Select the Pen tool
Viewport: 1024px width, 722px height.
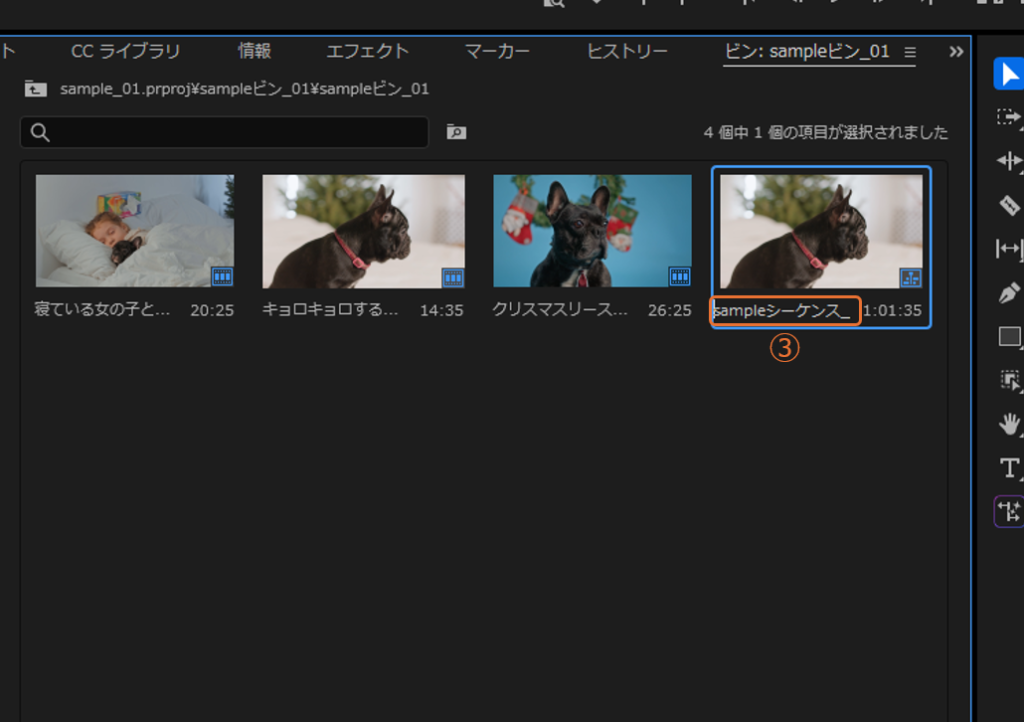1008,292
